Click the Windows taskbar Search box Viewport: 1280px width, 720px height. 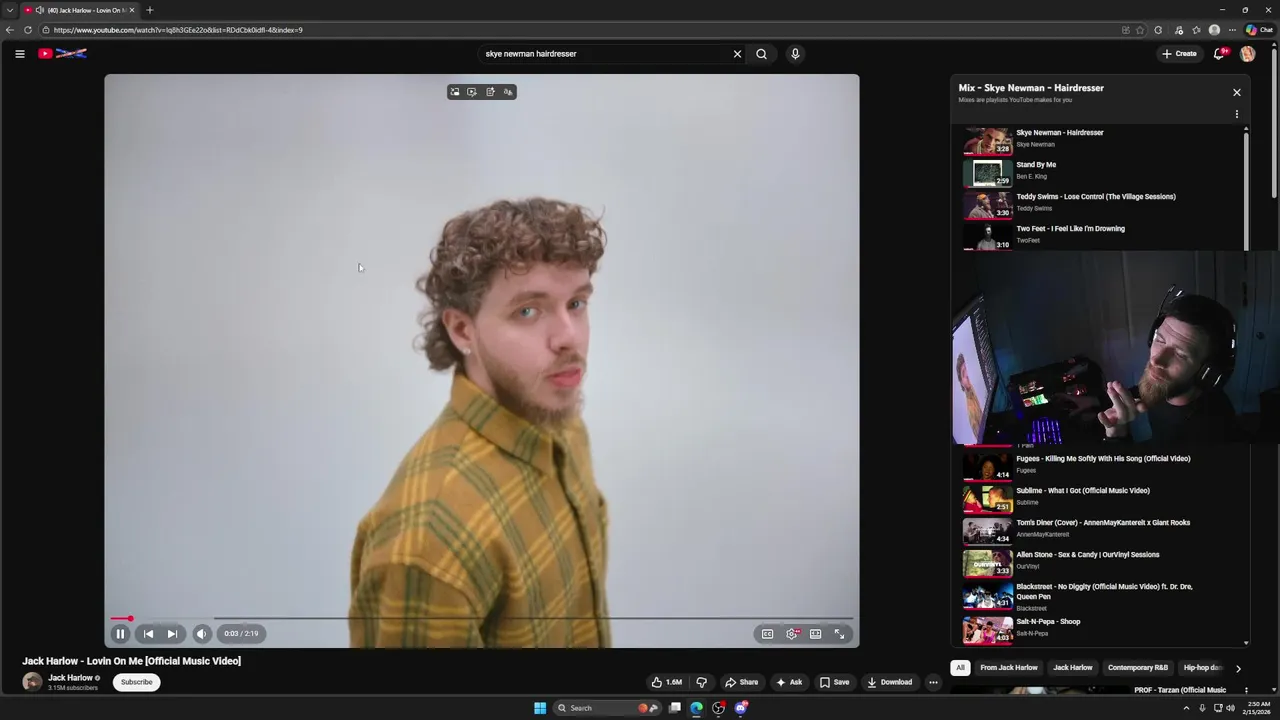[x=606, y=708]
